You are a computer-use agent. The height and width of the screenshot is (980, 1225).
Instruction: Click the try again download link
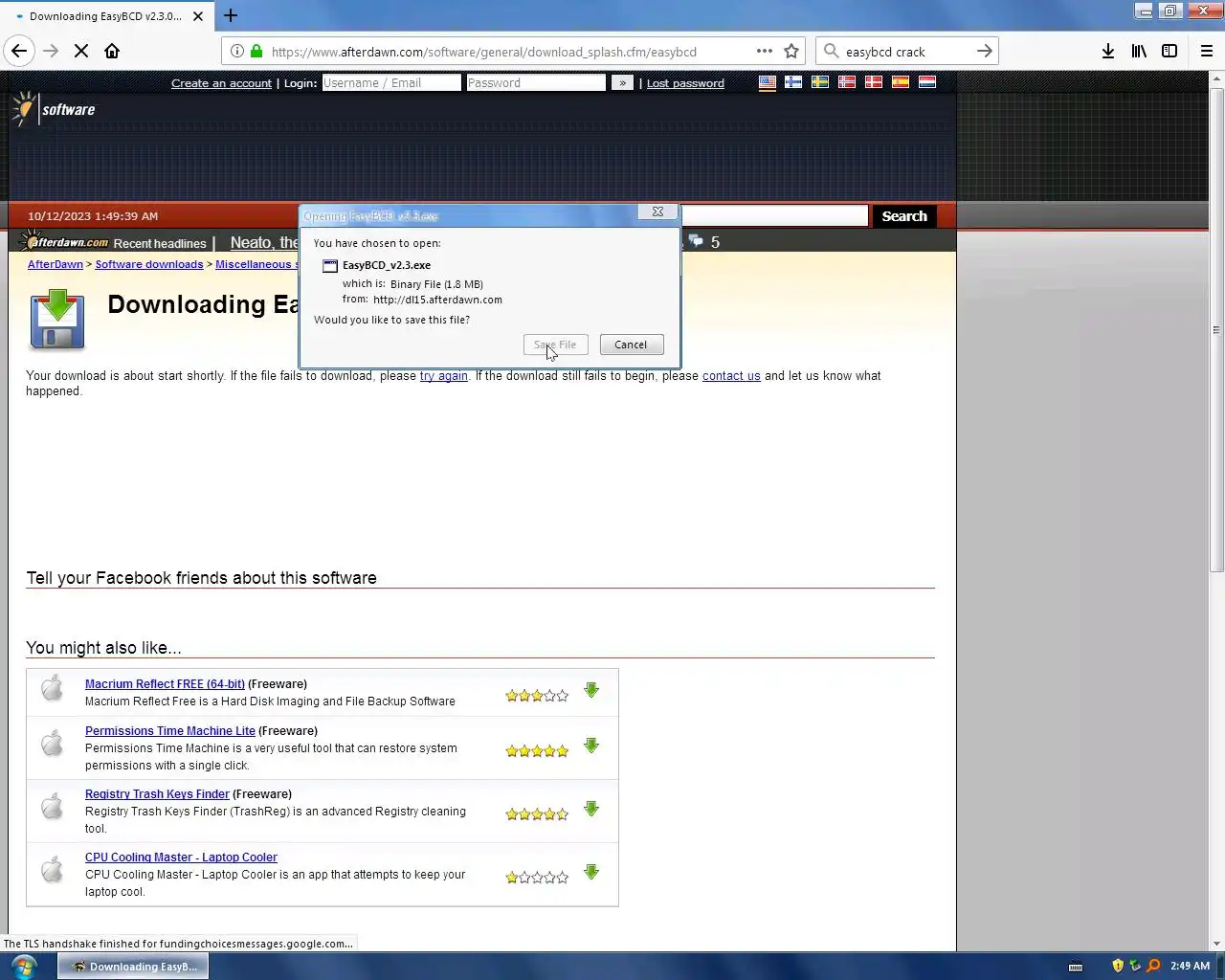(x=444, y=376)
